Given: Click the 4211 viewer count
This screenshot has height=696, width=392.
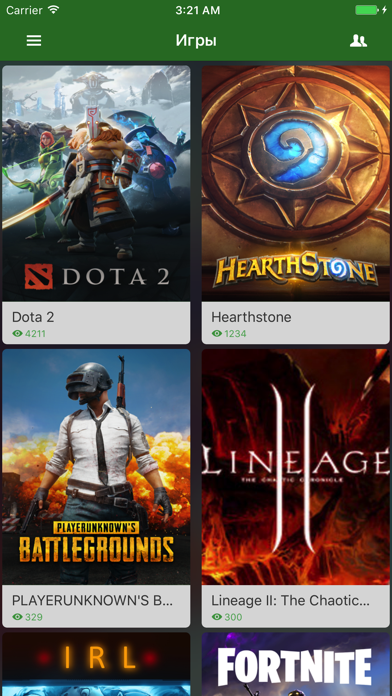Looking at the screenshot, I should click(x=35, y=333).
